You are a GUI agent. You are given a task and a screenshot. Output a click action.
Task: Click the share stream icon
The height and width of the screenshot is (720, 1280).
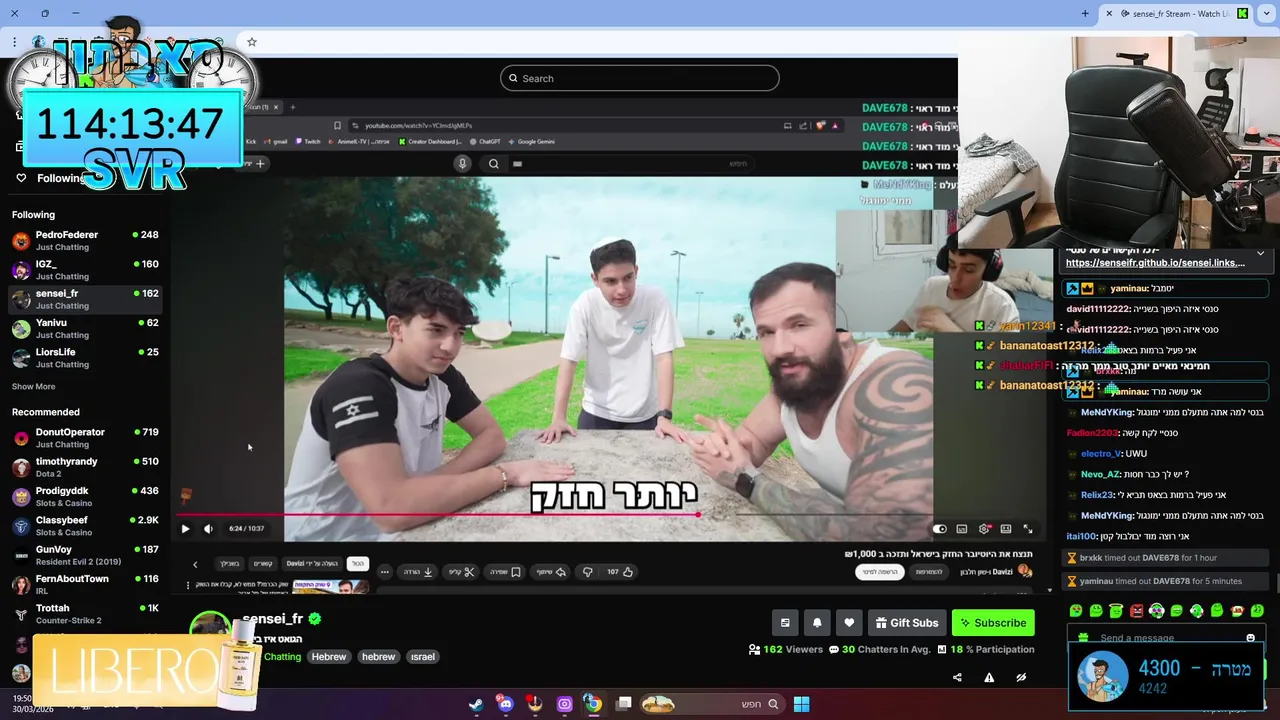point(957,677)
